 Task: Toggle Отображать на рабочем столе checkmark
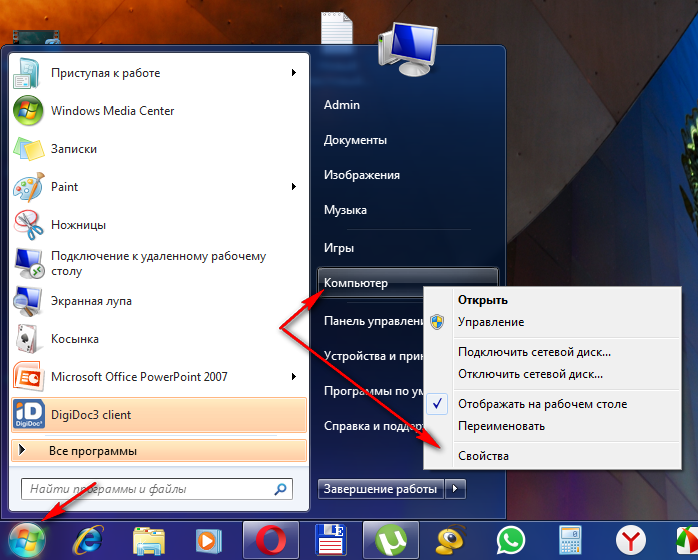coord(437,404)
